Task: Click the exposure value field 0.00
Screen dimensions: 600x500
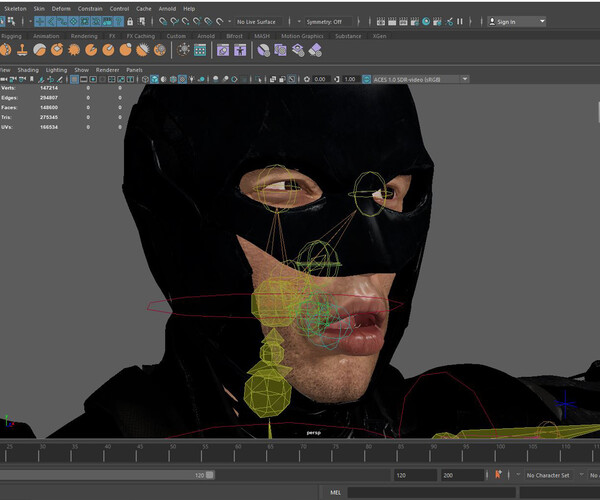Action: tap(321, 80)
